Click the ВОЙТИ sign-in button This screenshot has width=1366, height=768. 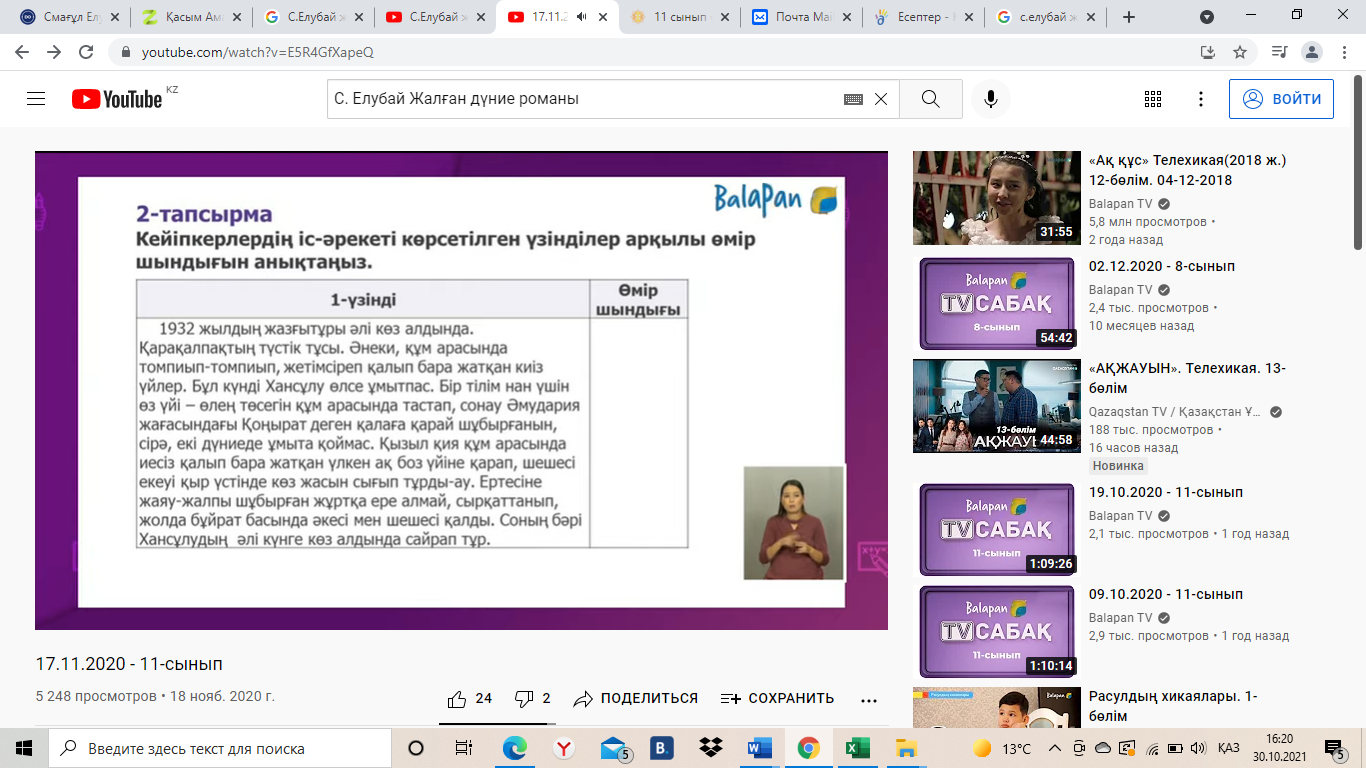pos(1281,99)
